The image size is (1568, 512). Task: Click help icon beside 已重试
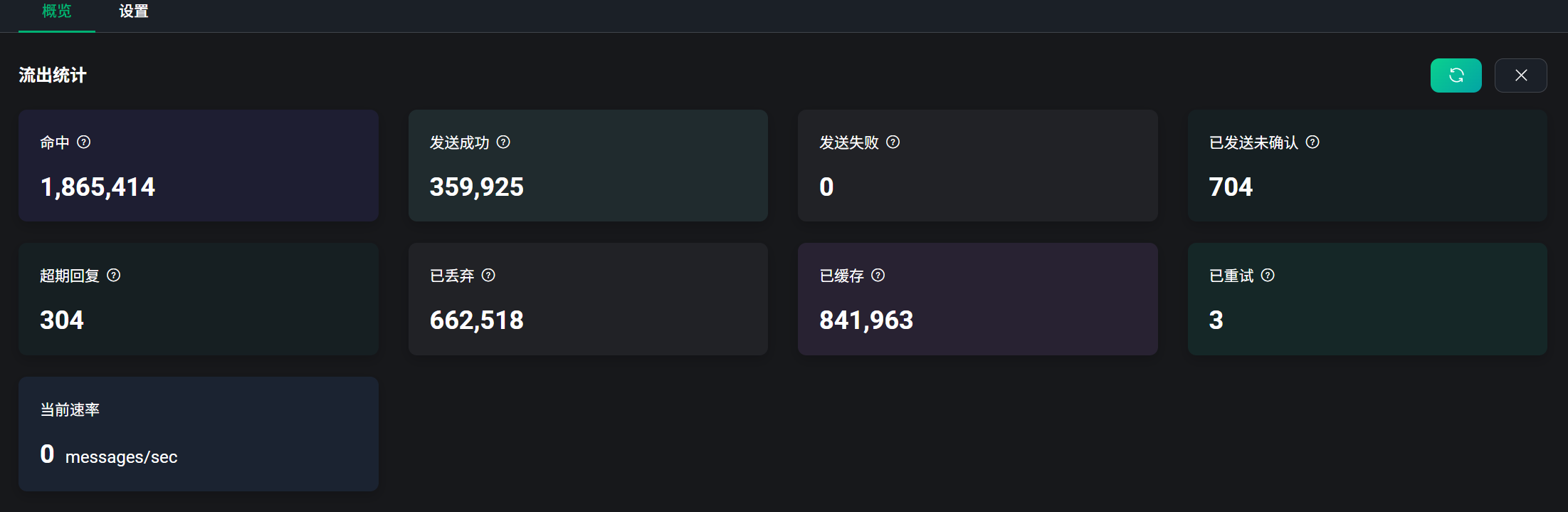(x=1268, y=276)
